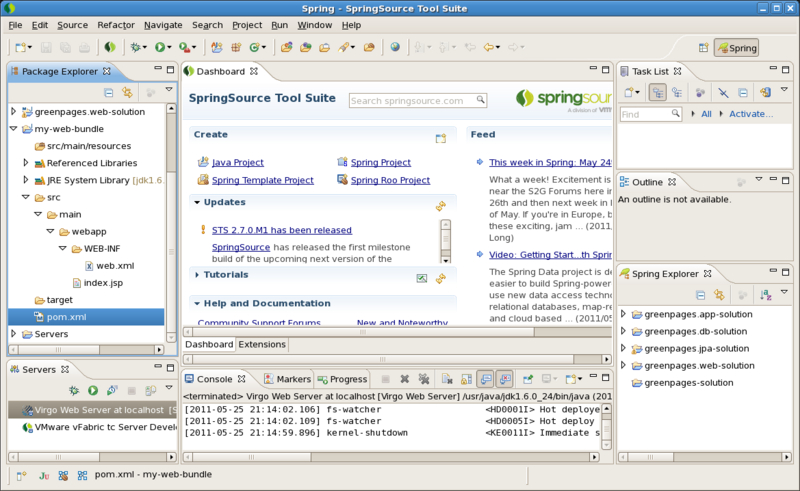Expand greenpages.web-solution in Package Explorer
The height and width of the screenshot is (491, 800).
point(14,111)
